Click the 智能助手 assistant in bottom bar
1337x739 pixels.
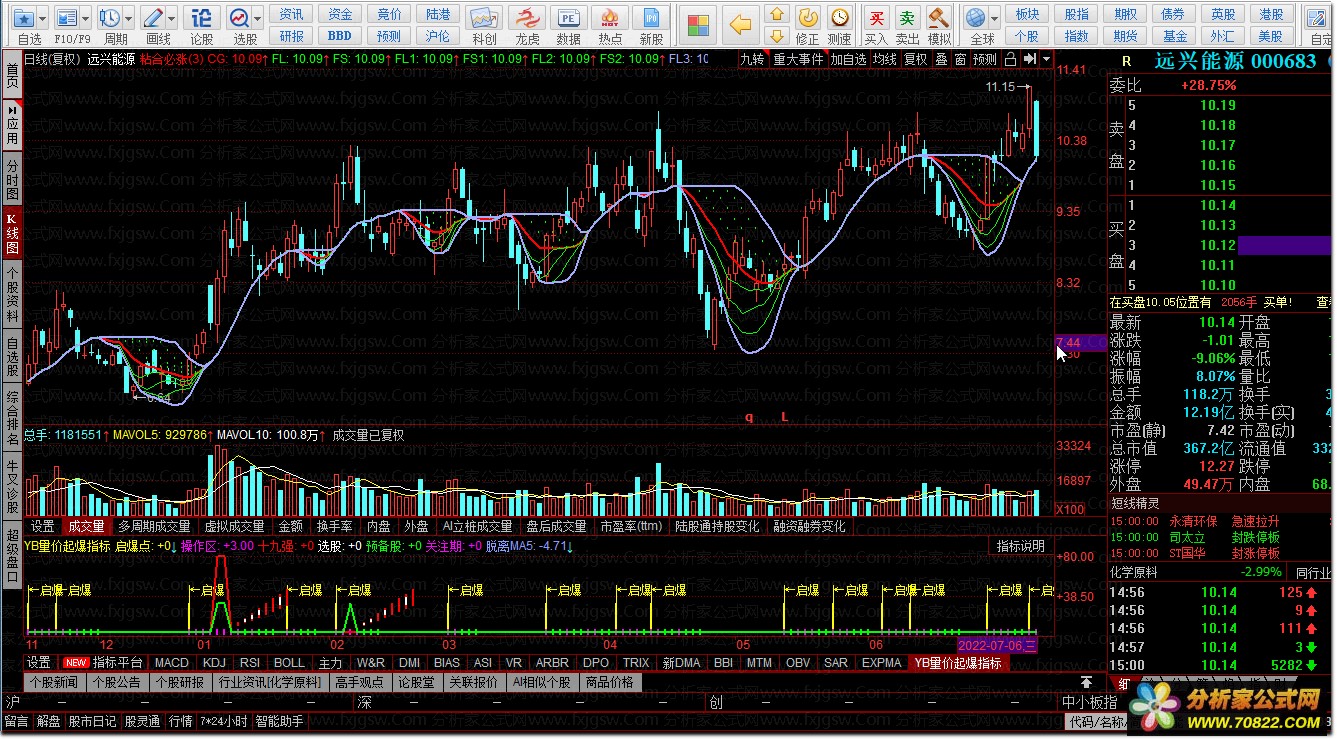point(279,721)
